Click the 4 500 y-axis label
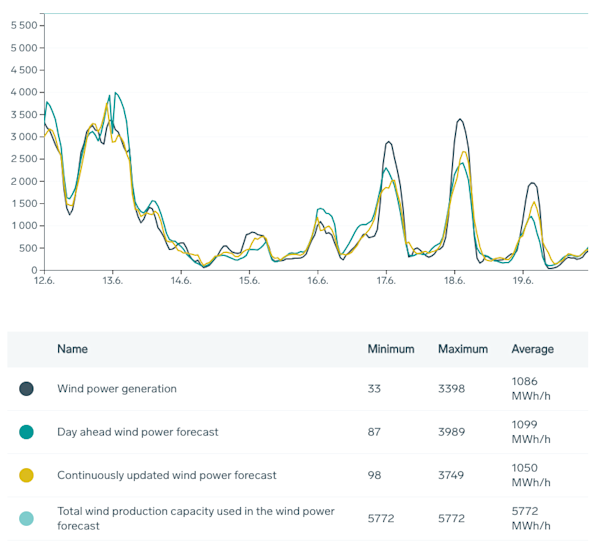Viewport: 600px width, 545px height. click(24, 70)
